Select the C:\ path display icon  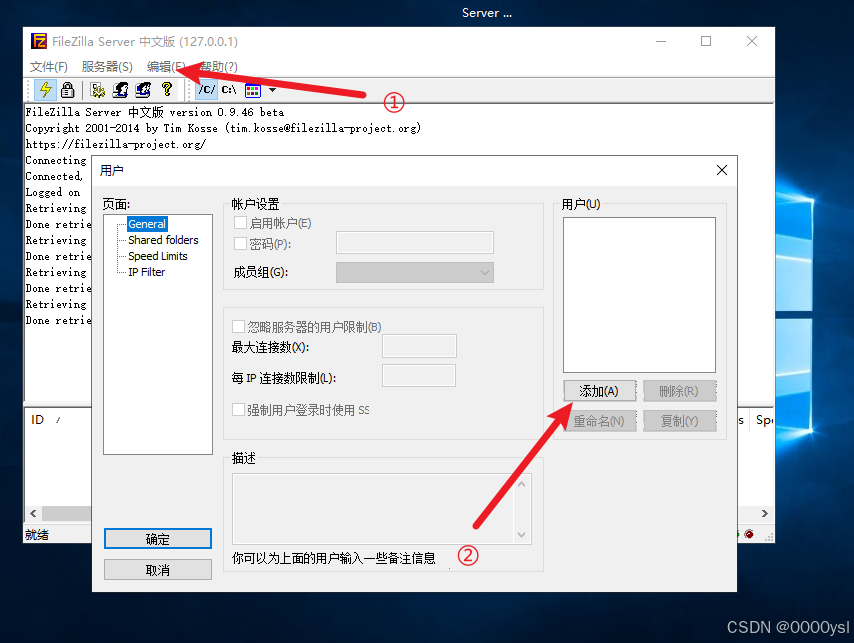pos(229,90)
